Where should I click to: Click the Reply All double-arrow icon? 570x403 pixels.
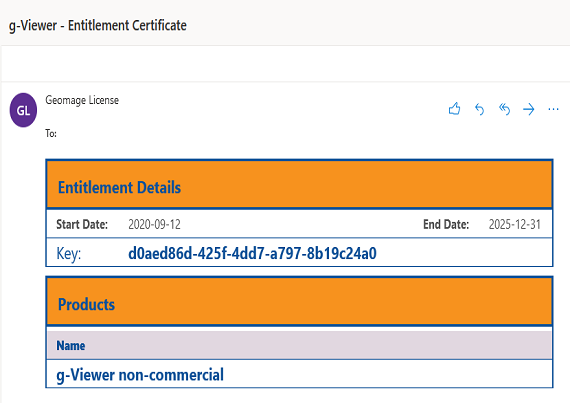[504, 109]
